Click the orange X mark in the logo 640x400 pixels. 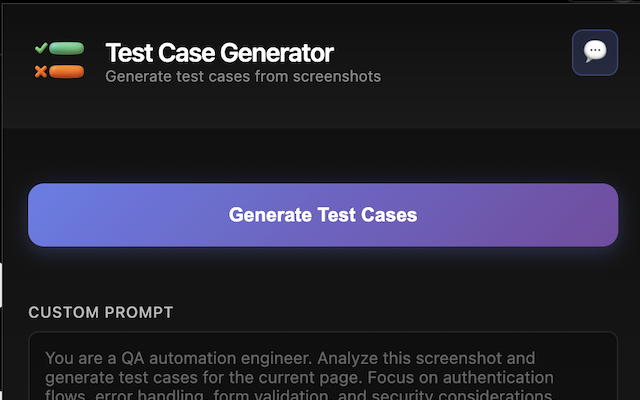tap(40, 71)
